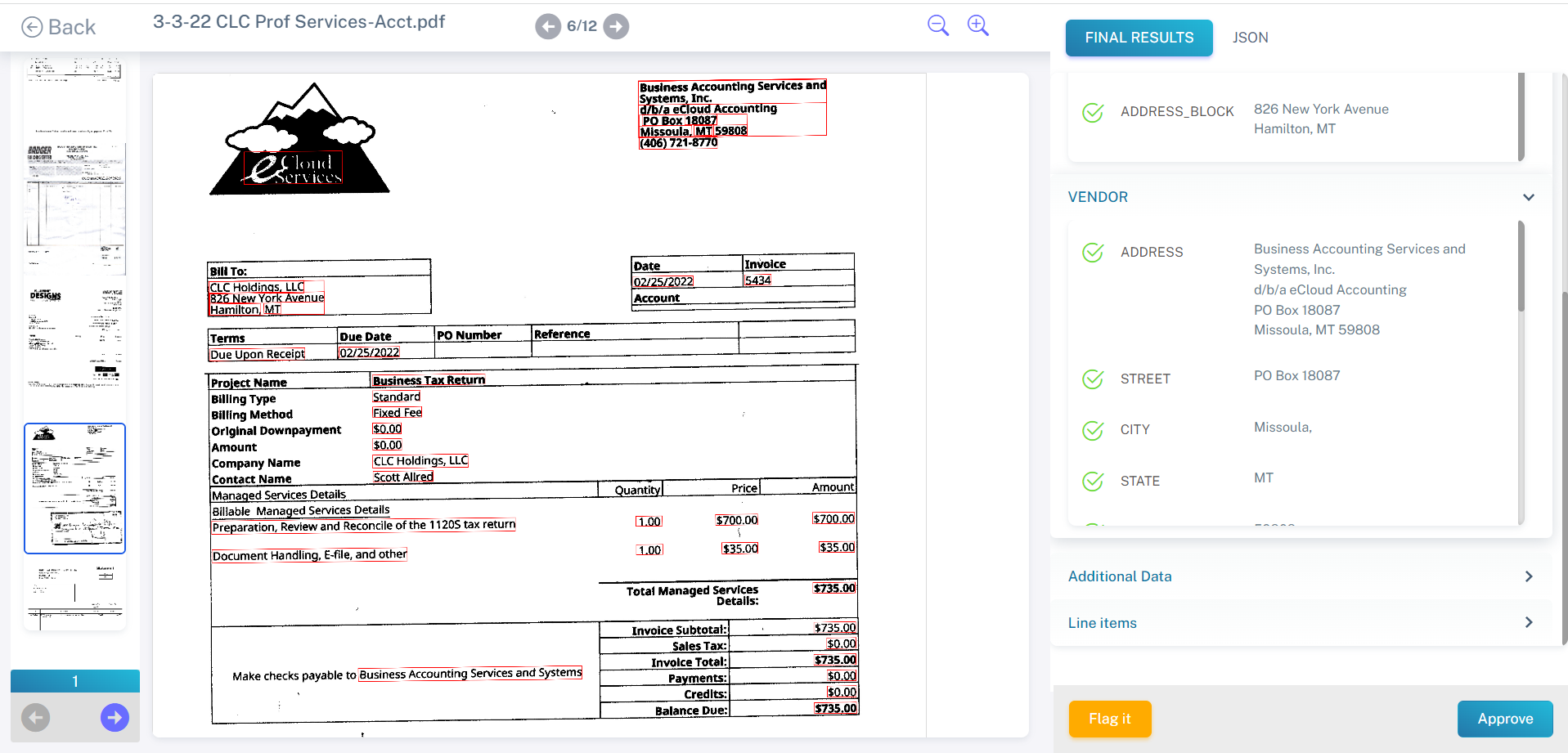Click the '$700.00' price value
The width and height of the screenshot is (1568, 753).
(737, 521)
